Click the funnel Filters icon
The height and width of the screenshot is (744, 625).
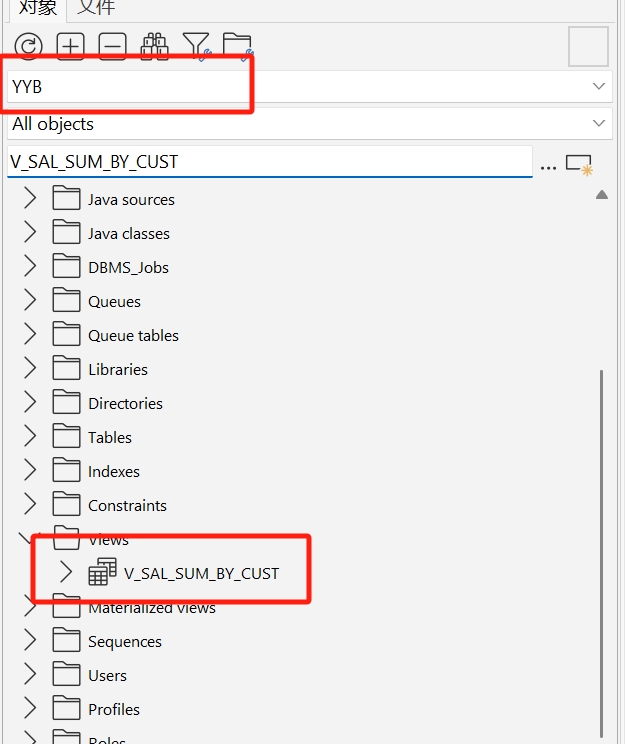[x=196, y=46]
